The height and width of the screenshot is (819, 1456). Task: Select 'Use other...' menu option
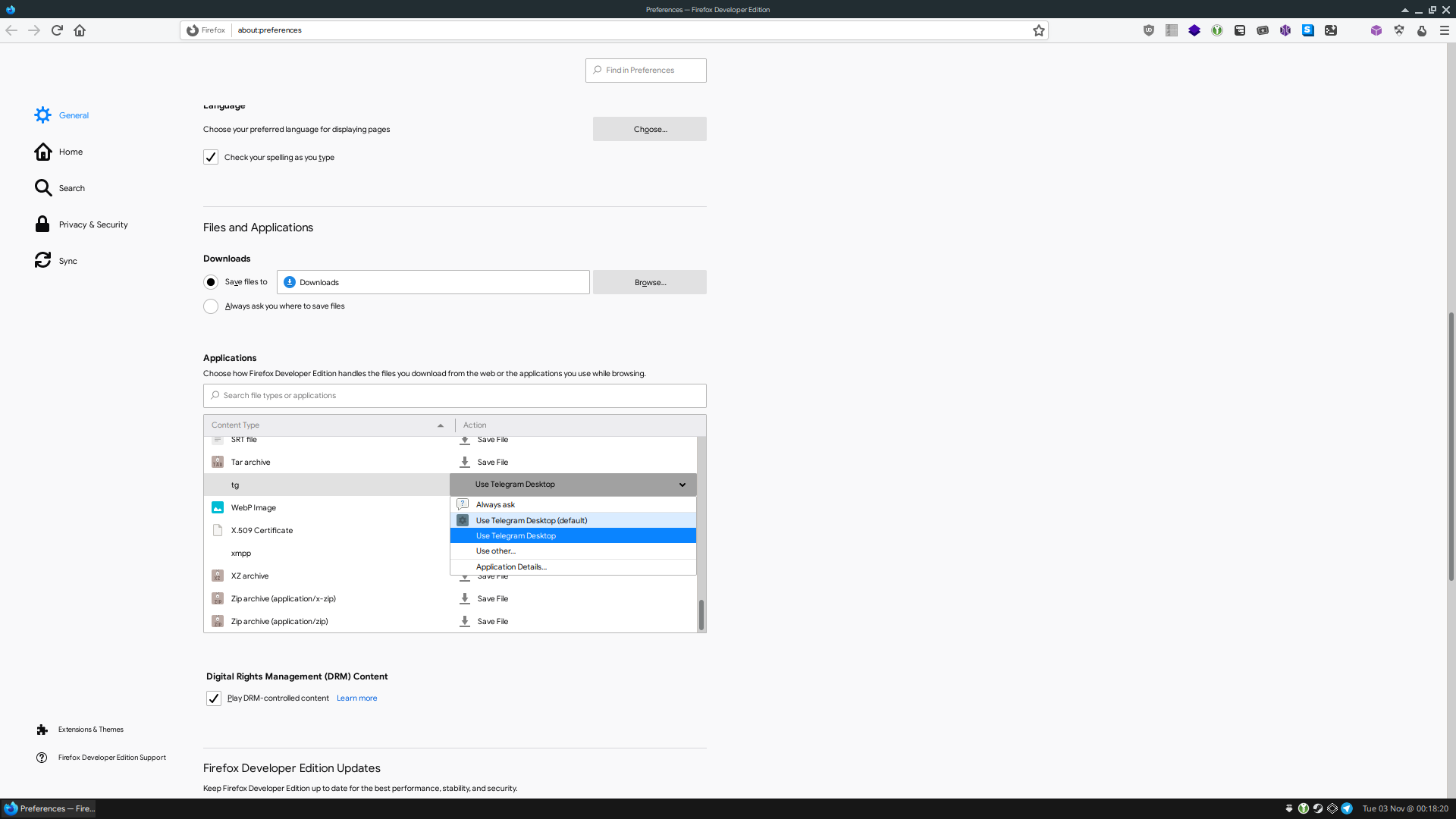[495, 551]
